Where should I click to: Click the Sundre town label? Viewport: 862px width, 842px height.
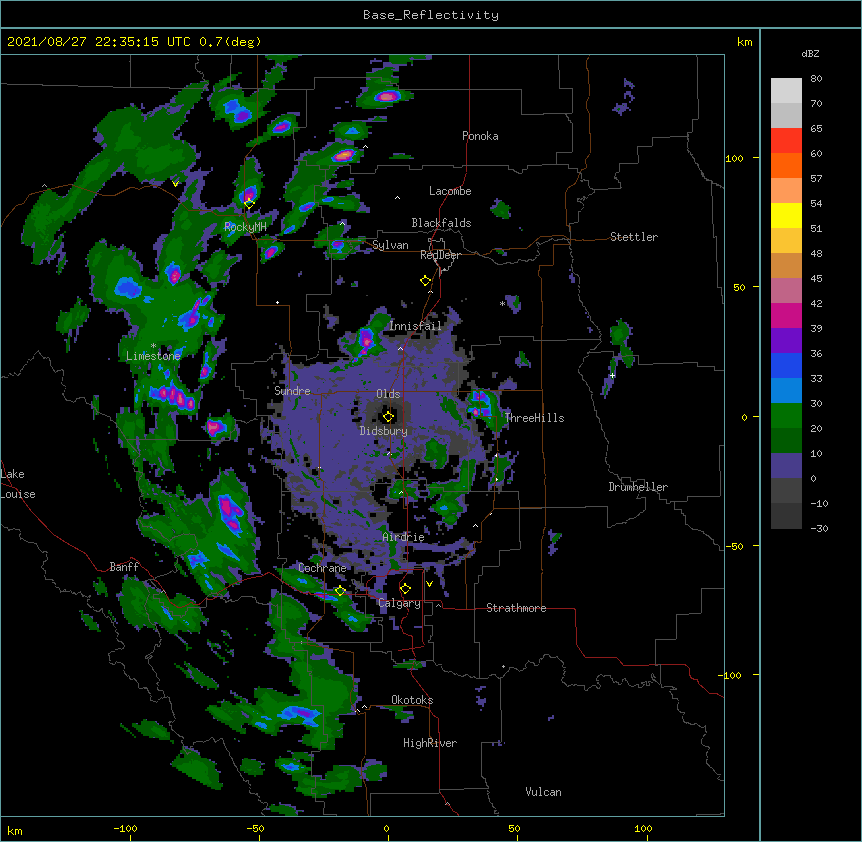tap(292, 391)
